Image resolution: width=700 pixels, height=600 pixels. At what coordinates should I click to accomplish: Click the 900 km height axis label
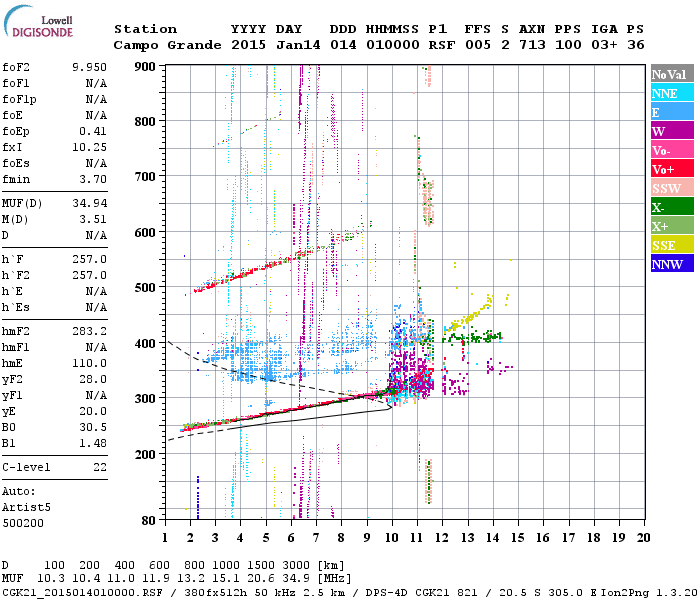(145, 67)
